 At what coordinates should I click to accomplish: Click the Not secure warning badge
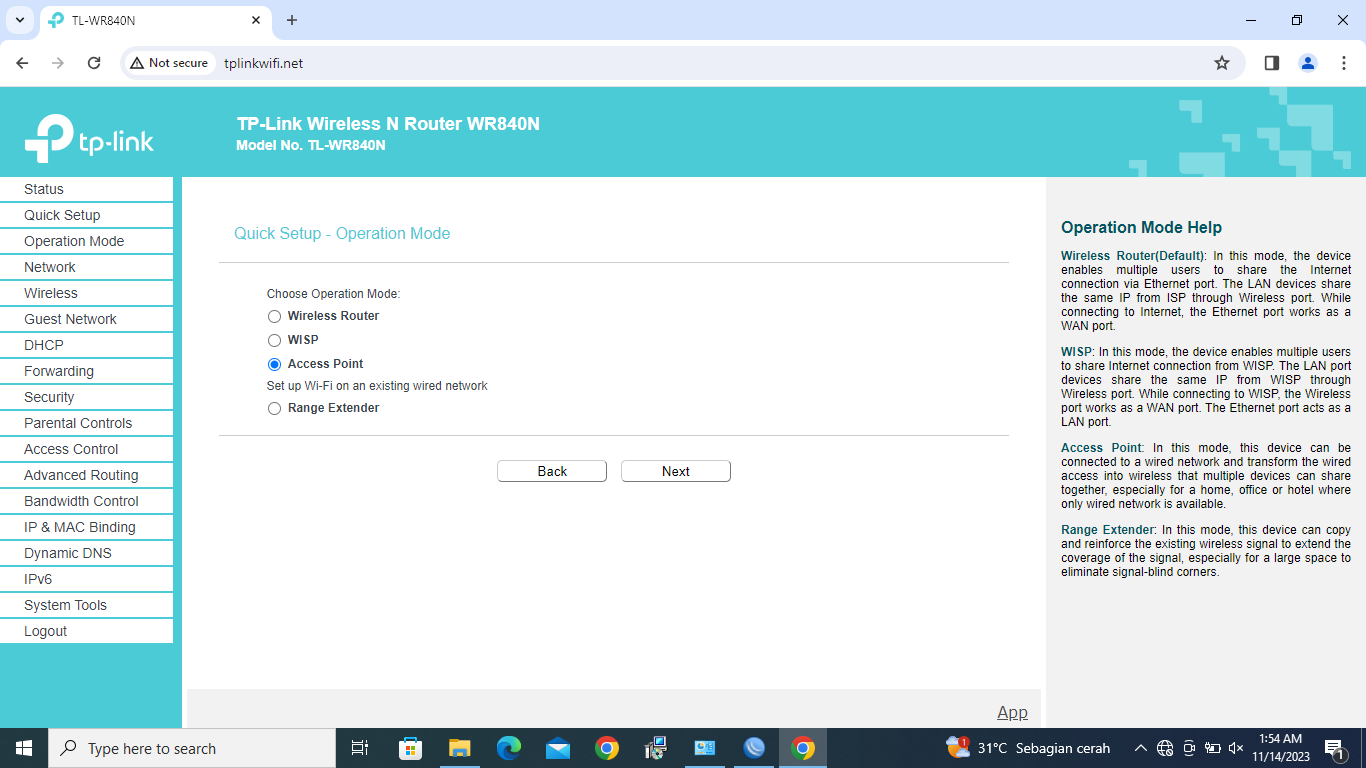click(169, 63)
